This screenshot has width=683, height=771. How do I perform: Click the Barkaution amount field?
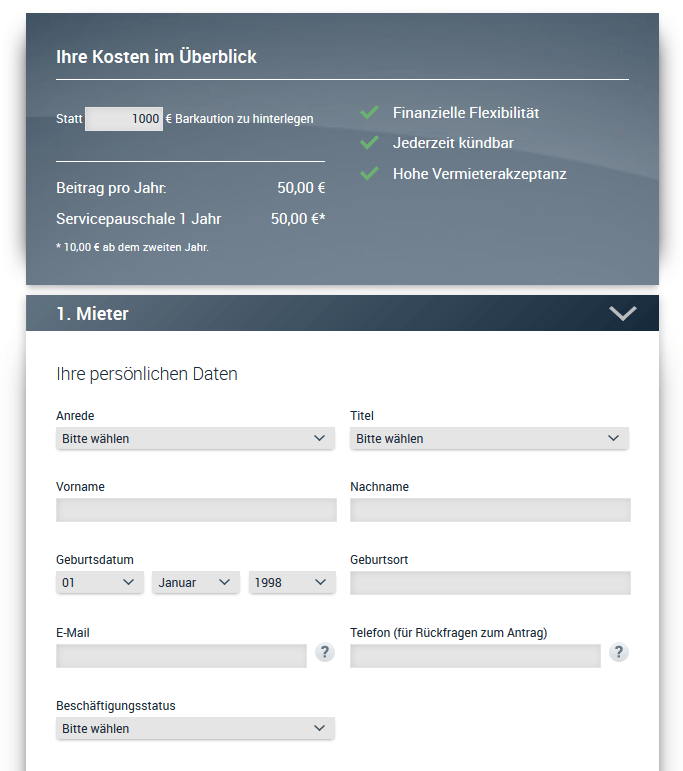point(124,119)
